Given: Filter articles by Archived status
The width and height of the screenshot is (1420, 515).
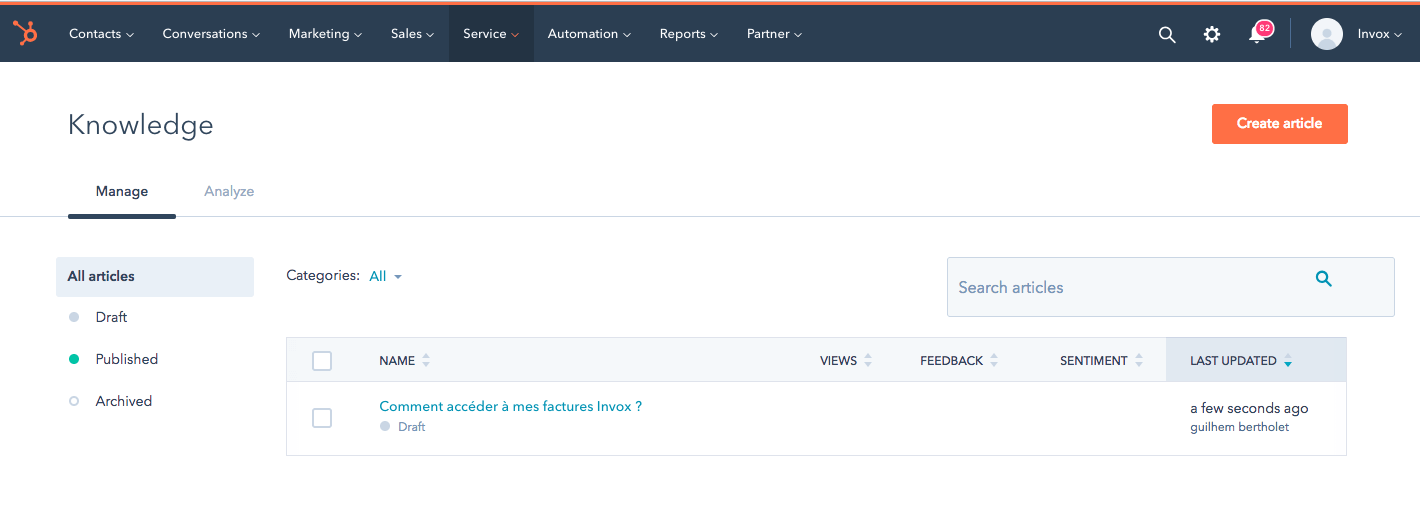Looking at the screenshot, I should pyautogui.click(x=124, y=401).
